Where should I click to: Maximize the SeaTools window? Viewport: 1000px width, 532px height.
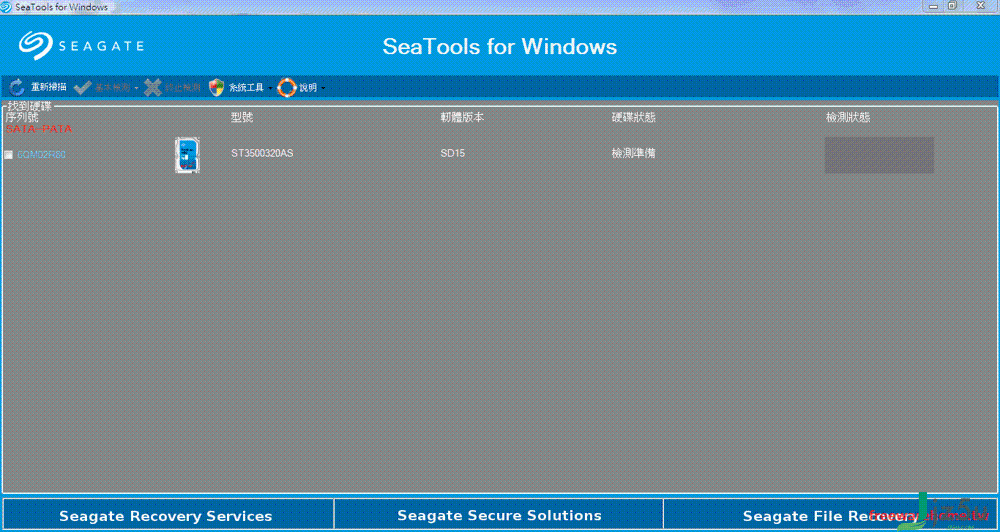coord(952,6)
